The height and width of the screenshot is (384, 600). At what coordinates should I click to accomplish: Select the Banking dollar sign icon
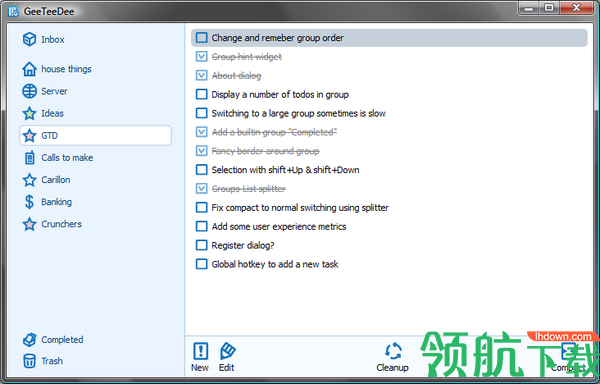pyautogui.click(x=29, y=202)
